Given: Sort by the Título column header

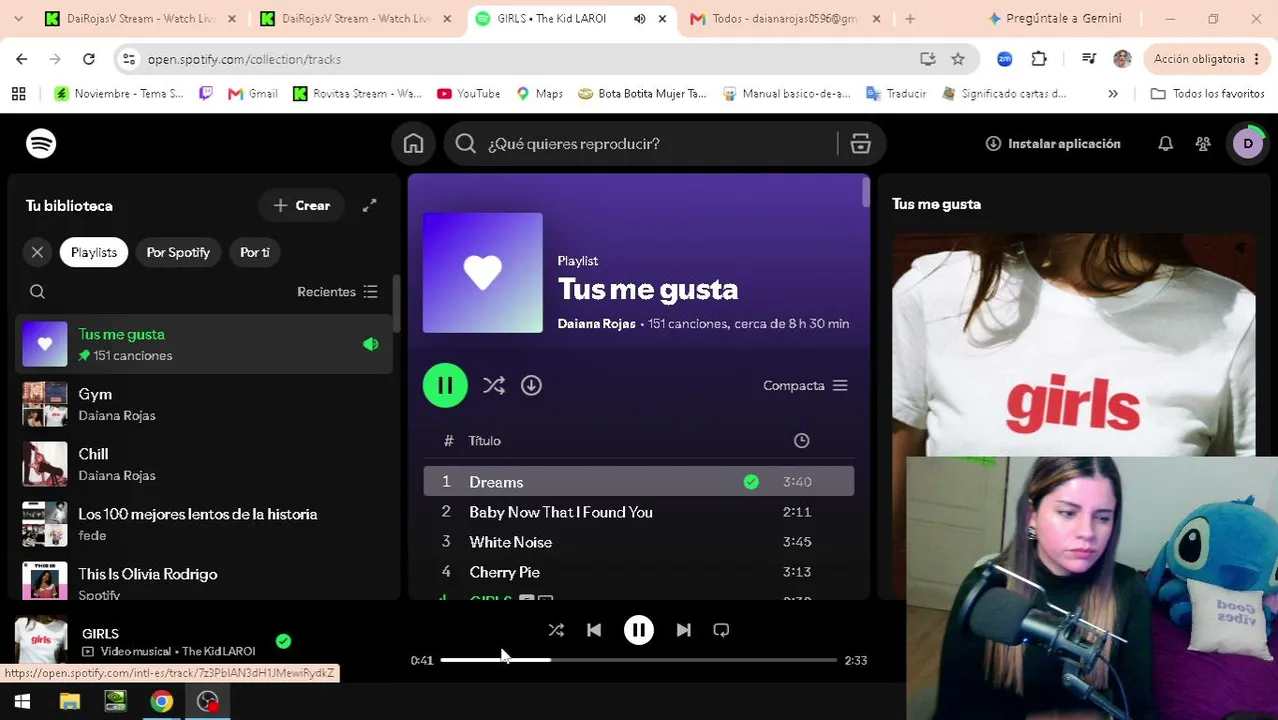Looking at the screenshot, I should (x=485, y=441).
